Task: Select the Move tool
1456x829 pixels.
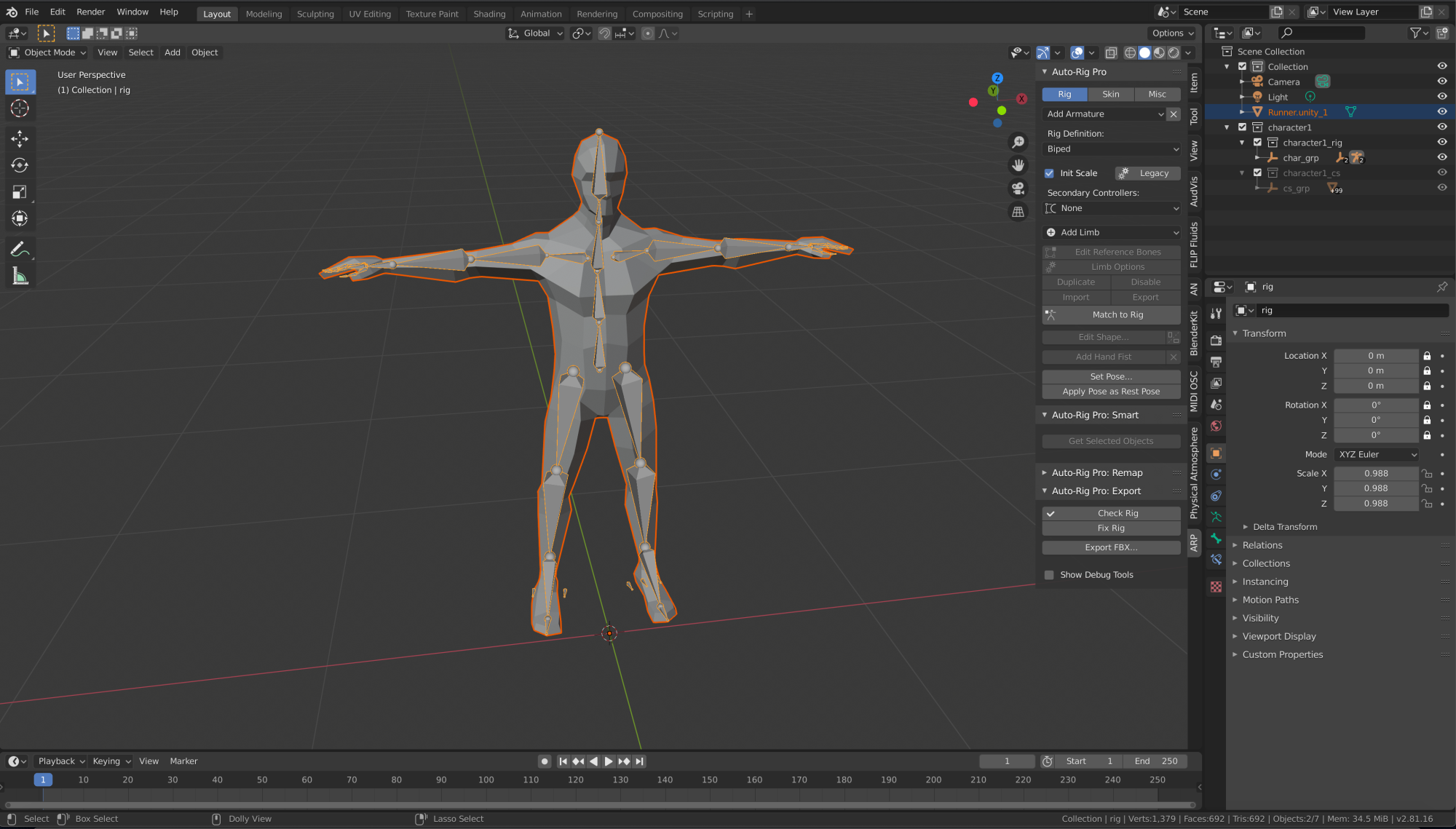Action: 20,138
